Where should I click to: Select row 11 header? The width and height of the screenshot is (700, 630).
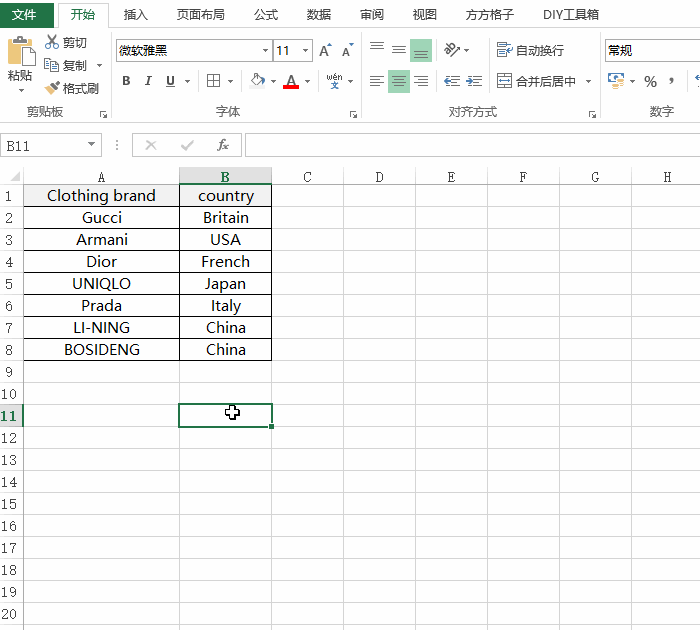point(11,416)
